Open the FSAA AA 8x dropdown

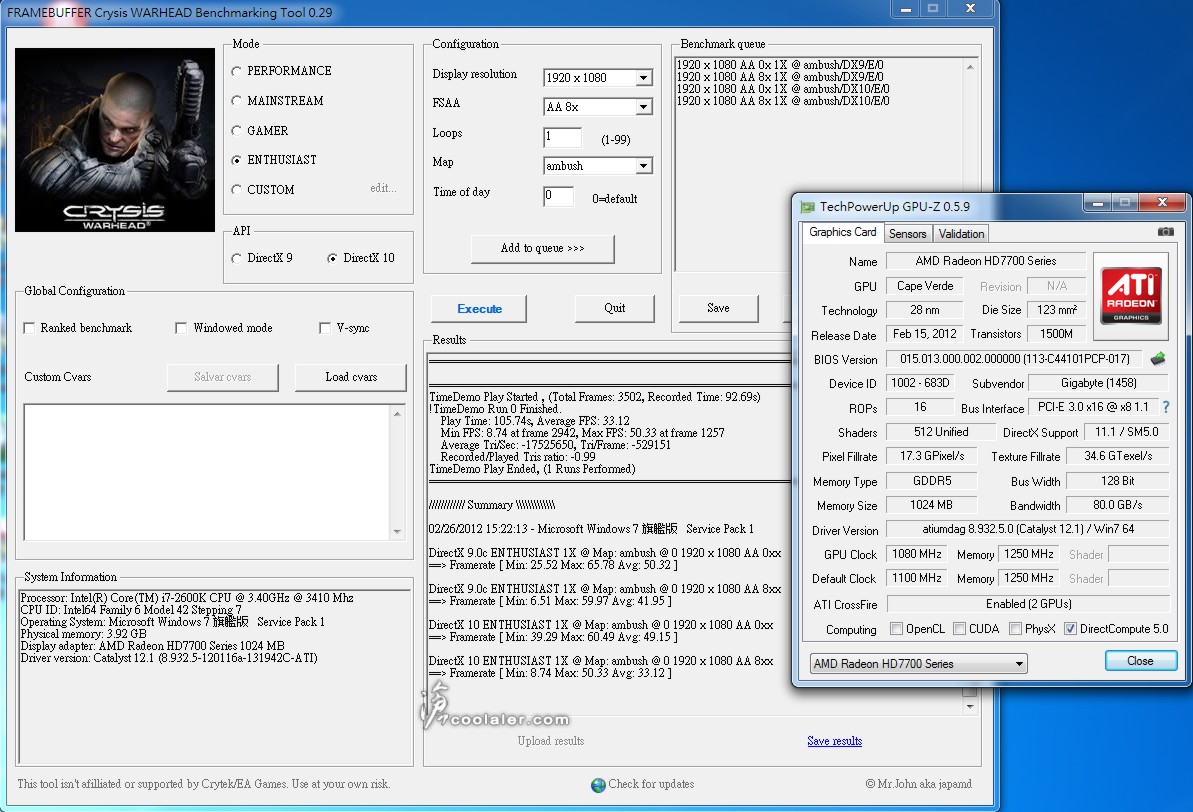tap(644, 107)
